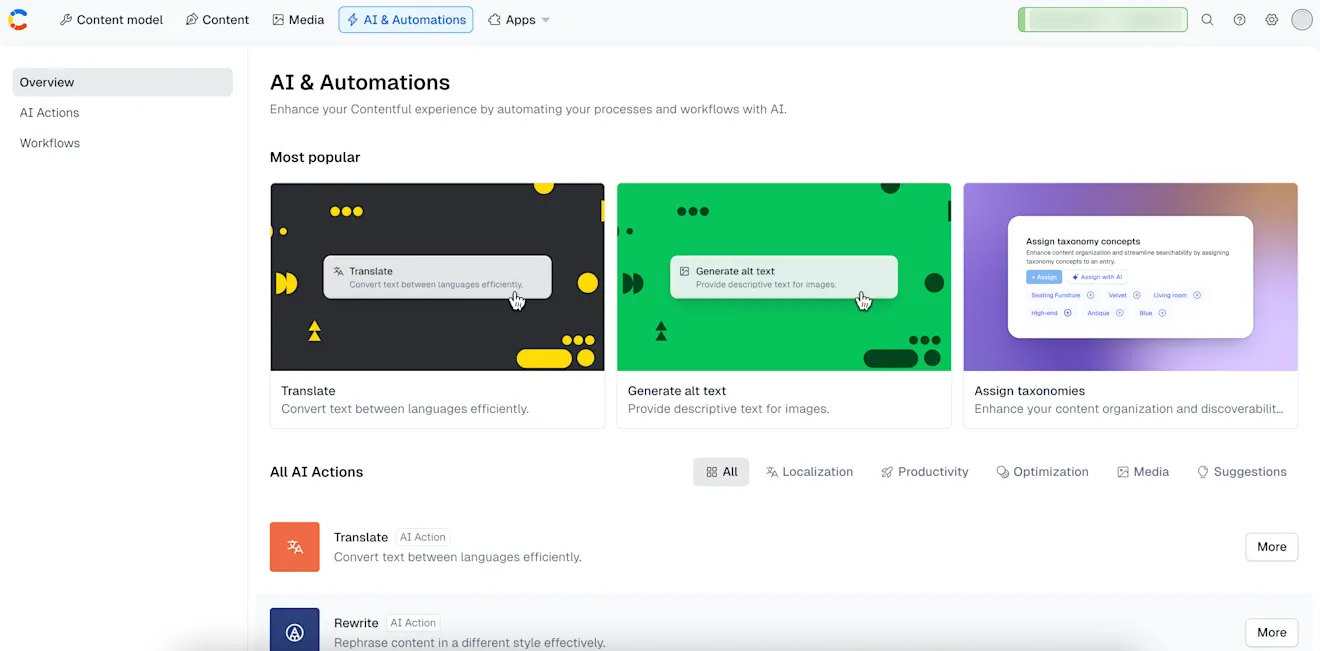Click the user avatar circle
Screen dimensions: 1320x651
point(1301,20)
